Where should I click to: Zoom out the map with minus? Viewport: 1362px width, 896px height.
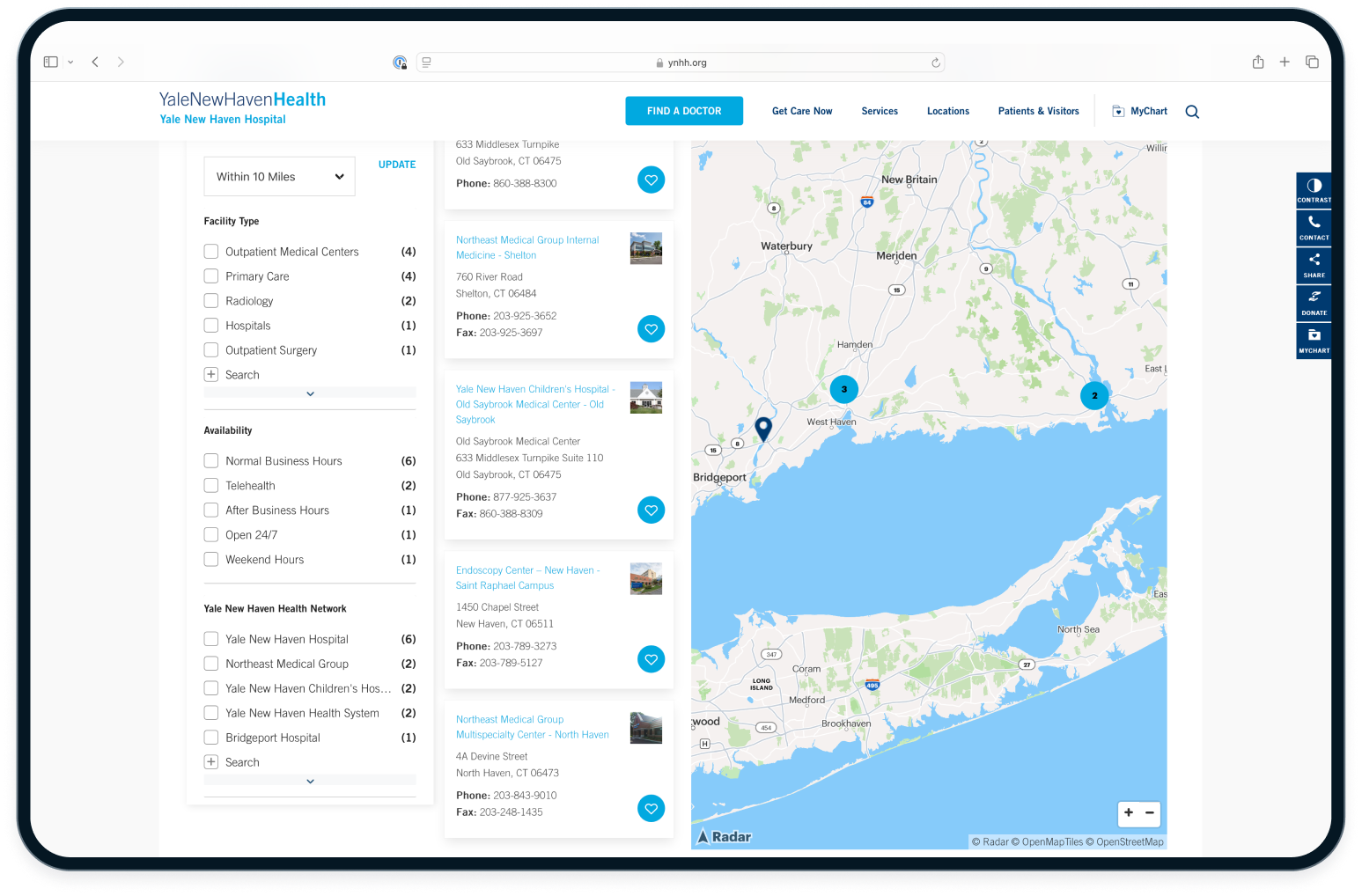click(x=1150, y=812)
